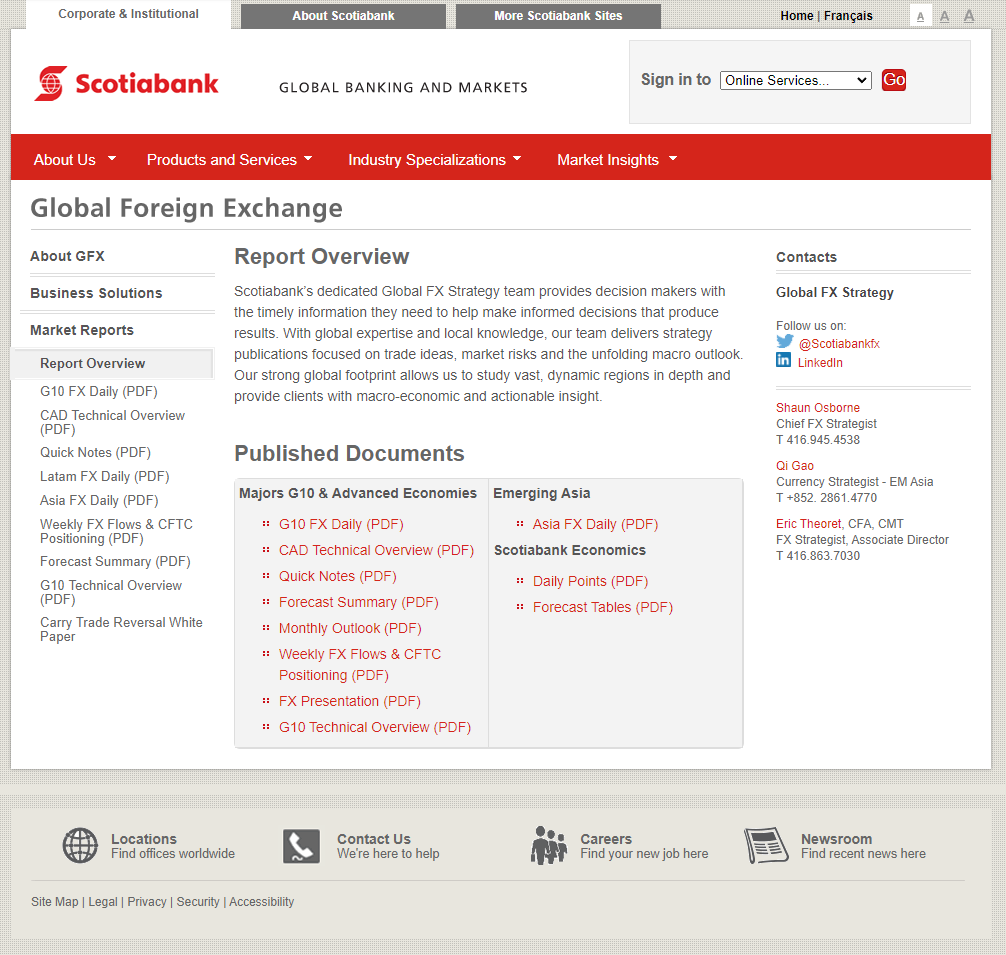The image size is (1006, 955).
Task: Click the Locations globe icon
Action: coord(80,845)
